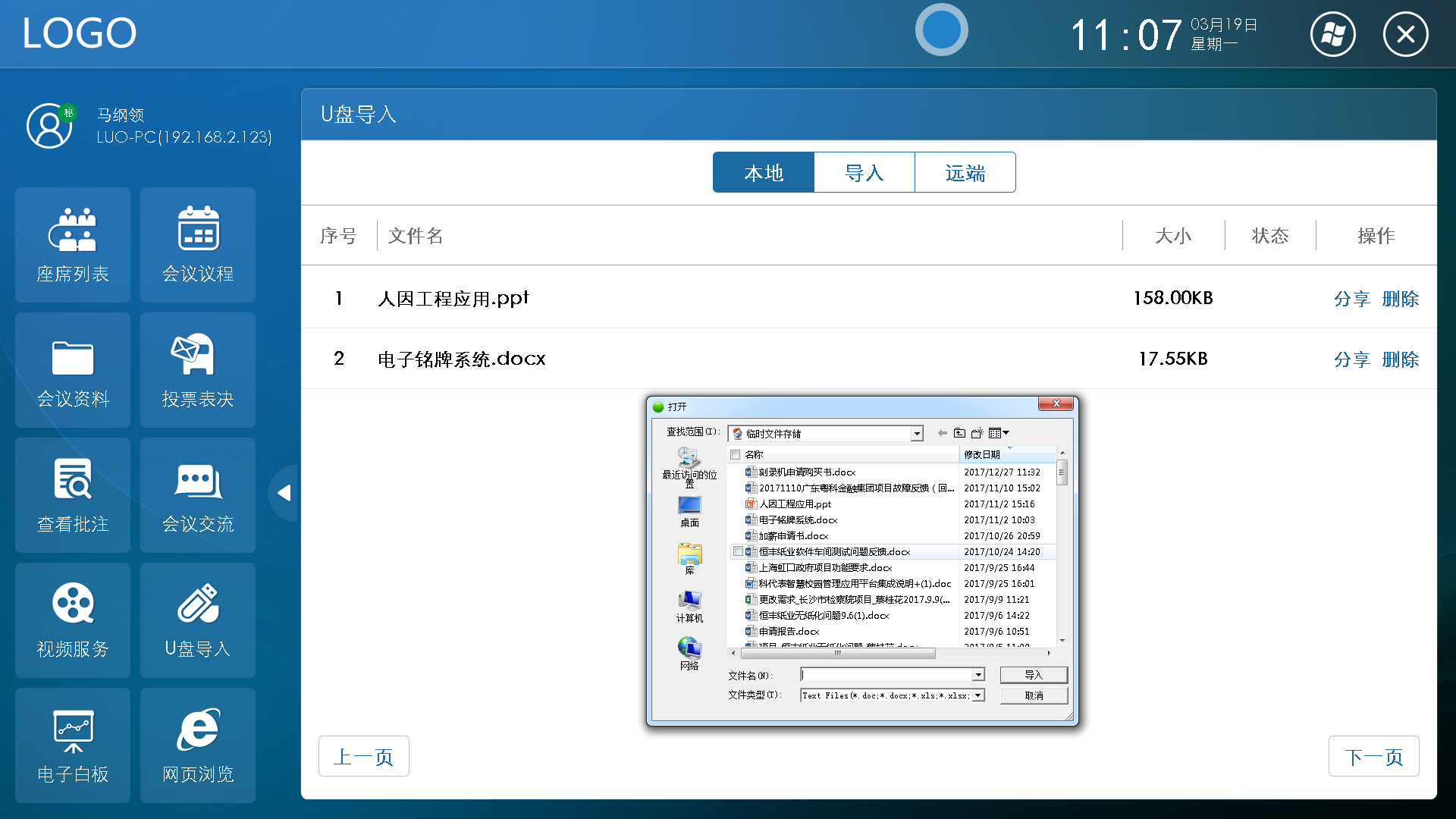Click 删除 for 人因工程应用.ppt
Viewport: 1456px width, 819px height.
1401,298
